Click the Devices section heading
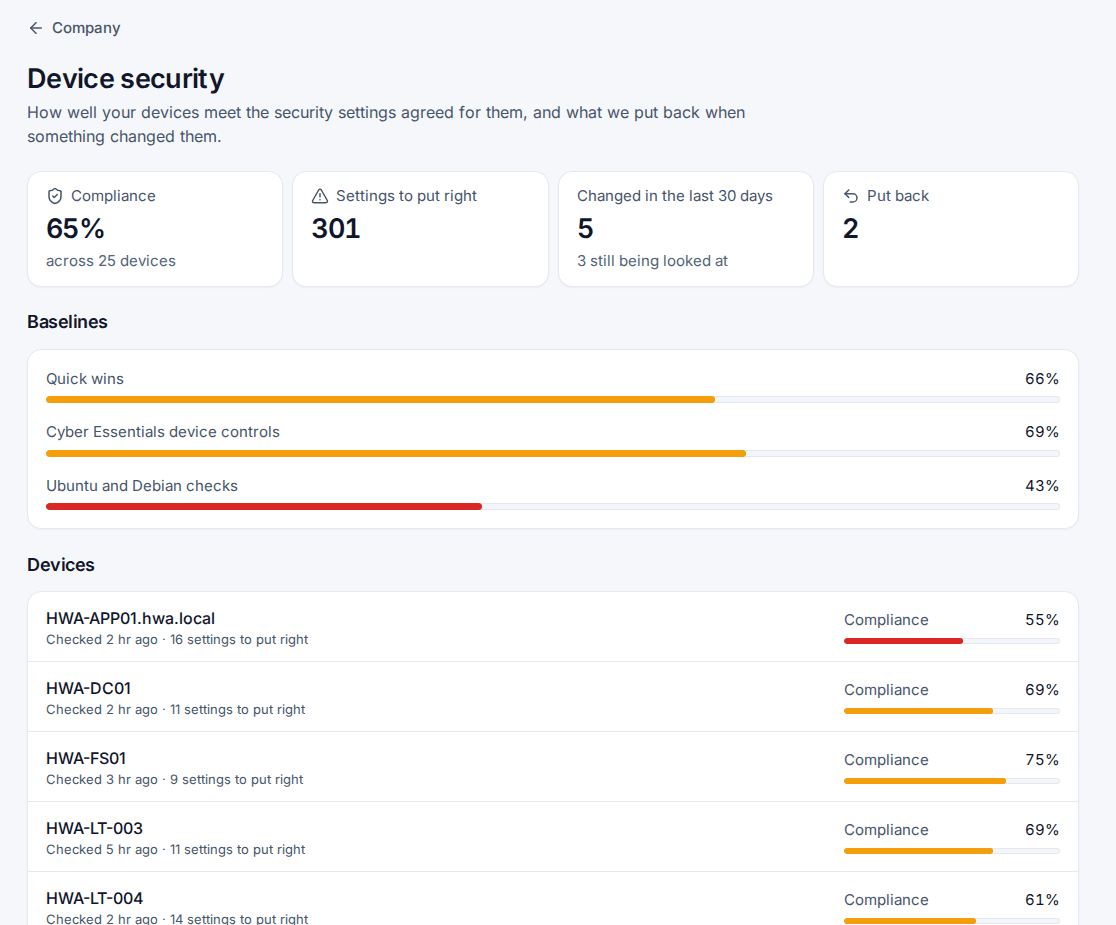1116x925 pixels. tap(61, 565)
